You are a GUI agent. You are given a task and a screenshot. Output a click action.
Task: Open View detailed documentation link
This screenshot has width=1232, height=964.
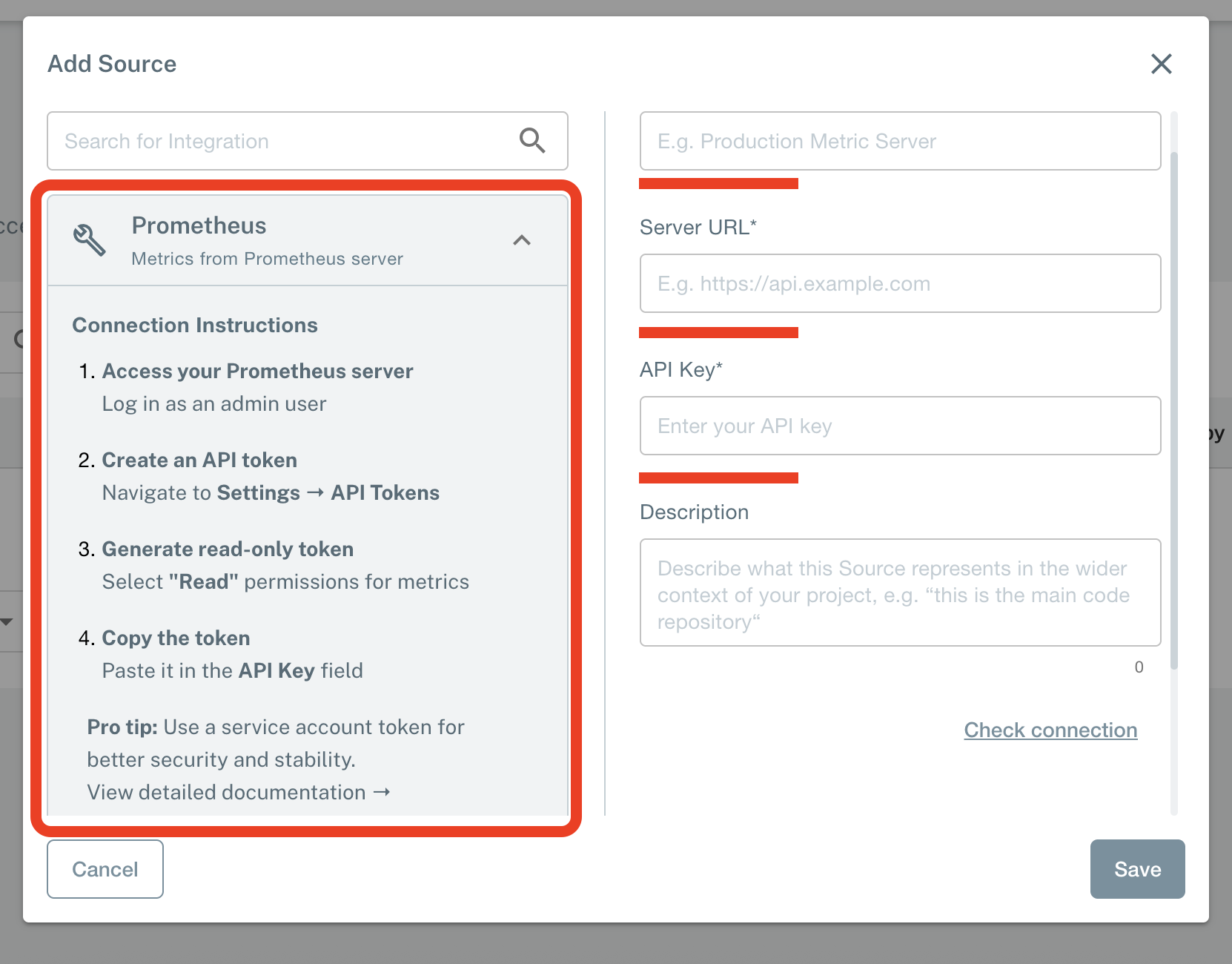239,792
